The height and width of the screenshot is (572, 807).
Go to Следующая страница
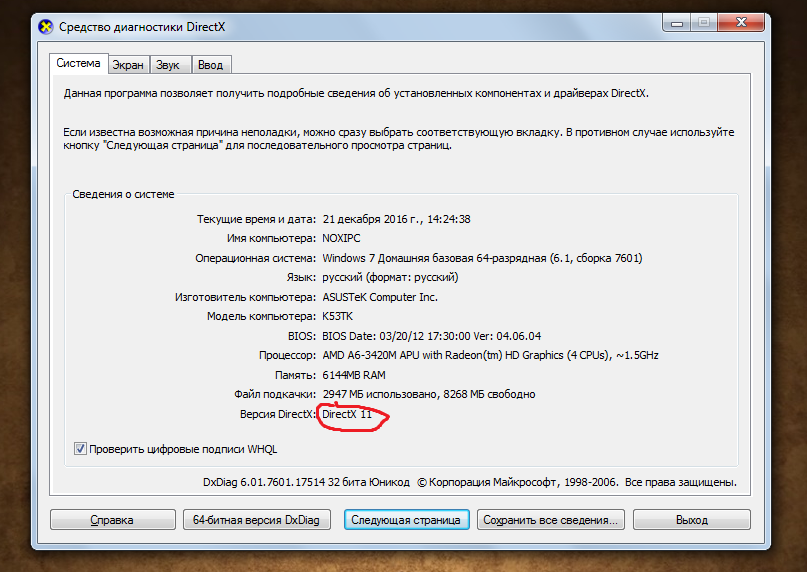[406, 519]
